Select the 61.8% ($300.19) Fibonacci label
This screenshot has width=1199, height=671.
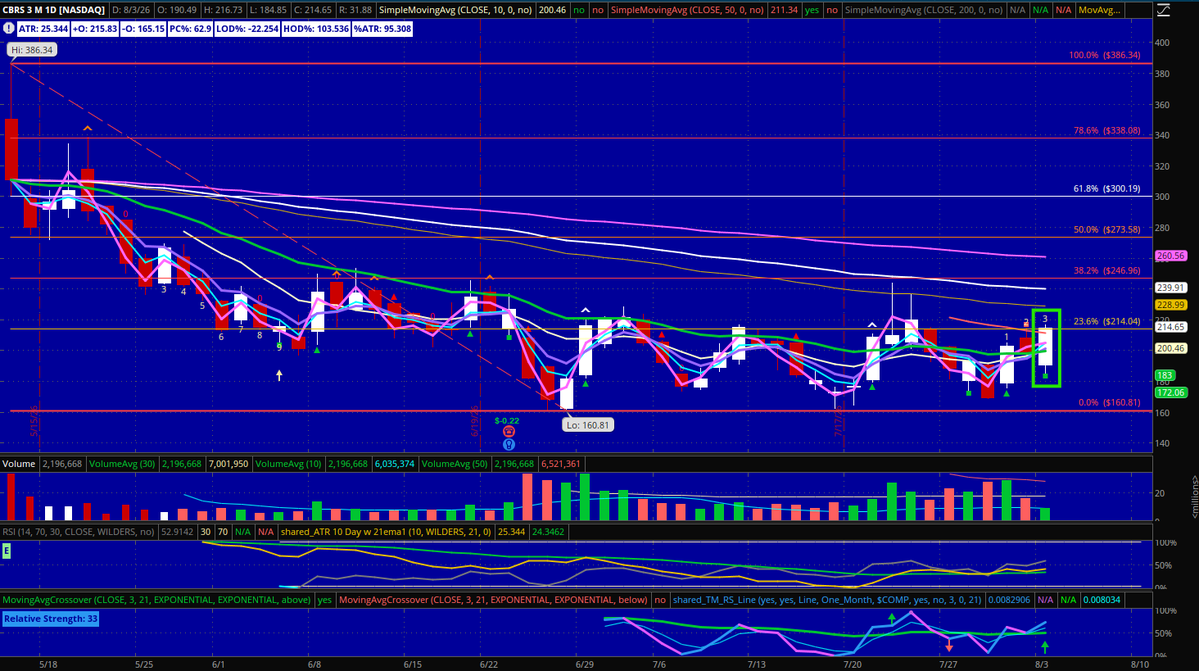tap(1106, 188)
